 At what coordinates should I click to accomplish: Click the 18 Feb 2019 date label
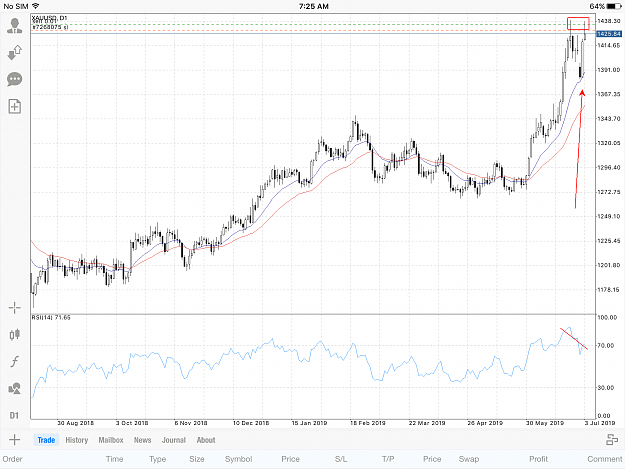tap(368, 423)
